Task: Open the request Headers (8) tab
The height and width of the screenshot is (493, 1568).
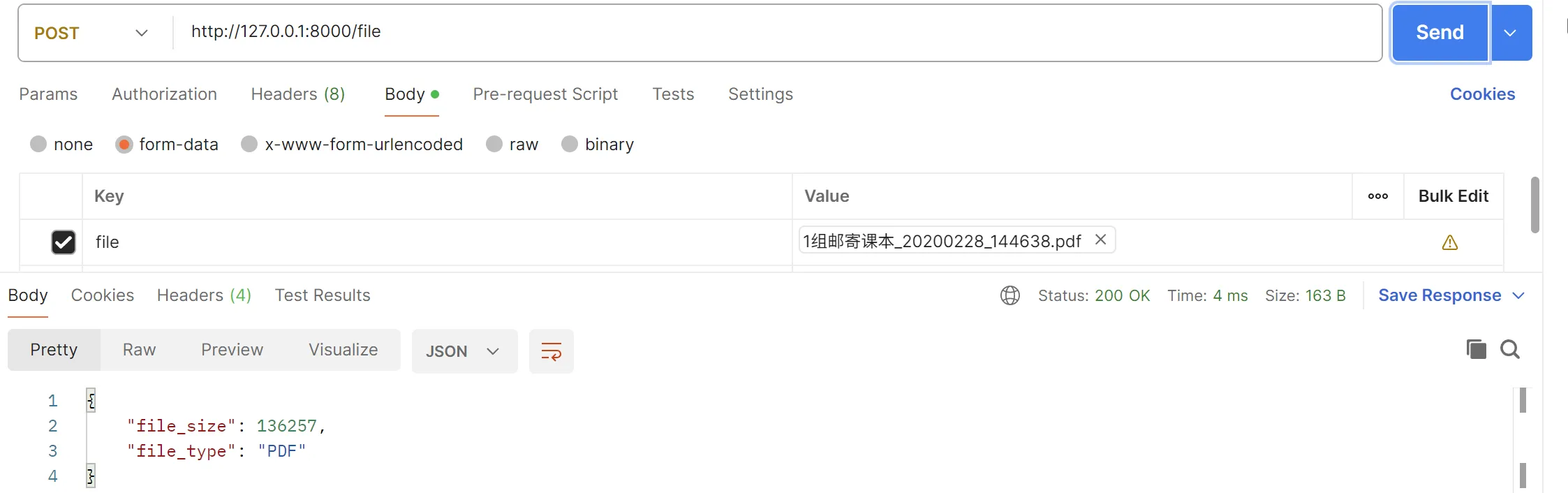Action: (298, 94)
